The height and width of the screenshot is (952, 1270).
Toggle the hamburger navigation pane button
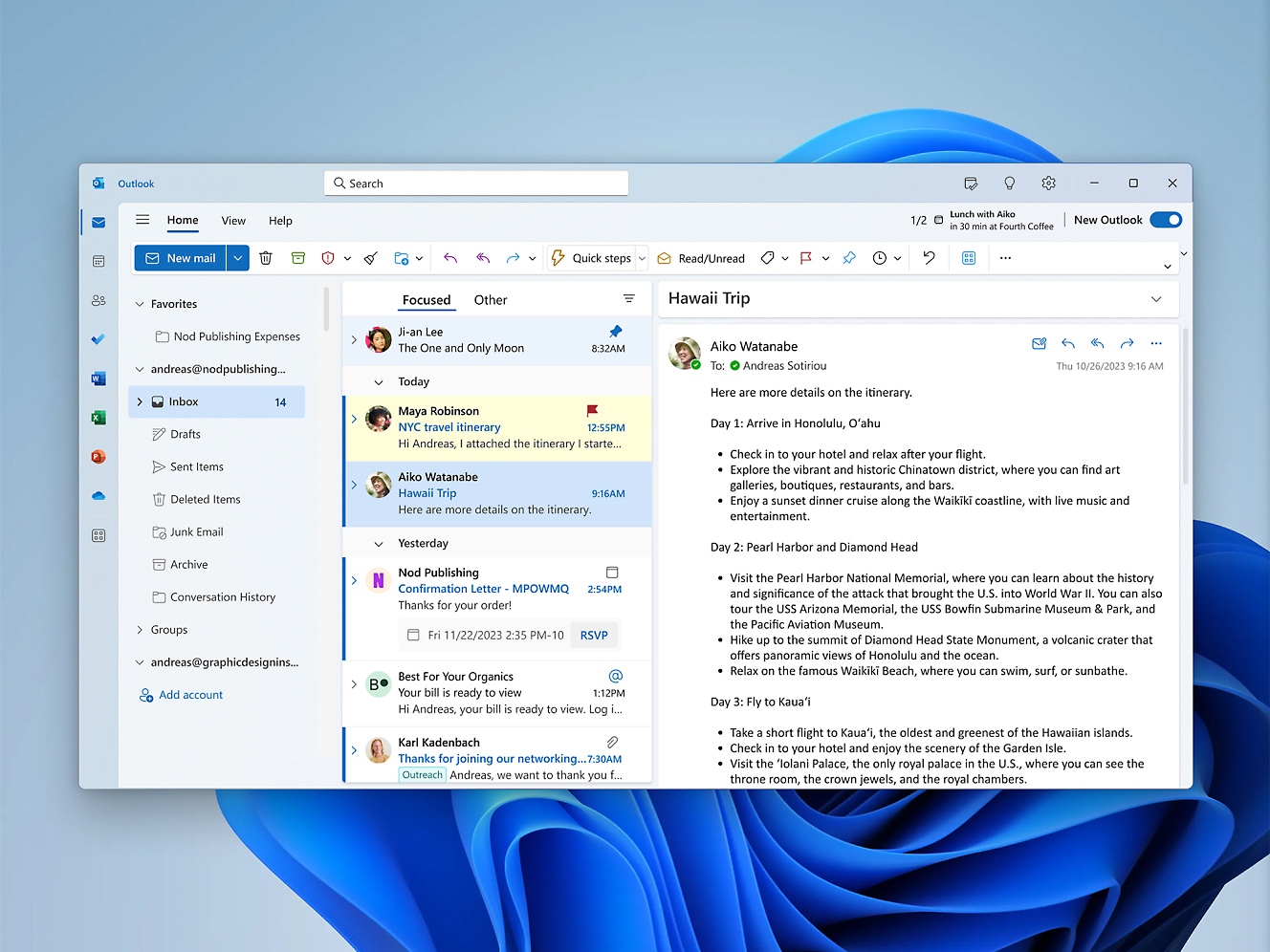coord(142,220)
